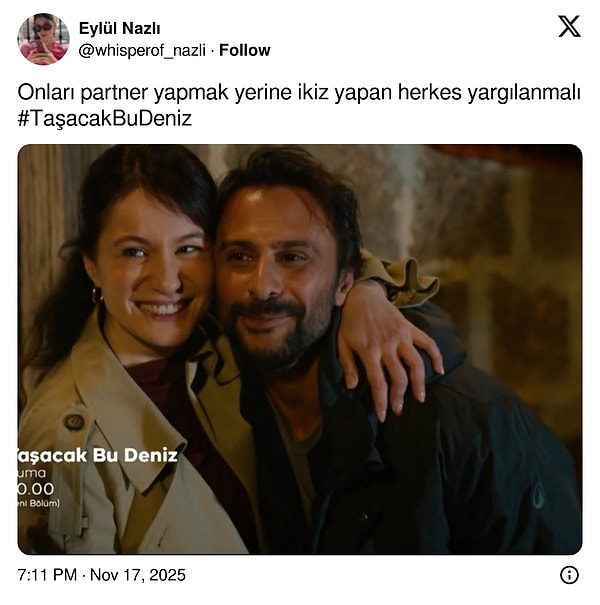Click the X logo icon
The width and height of the screenshot is (600, 605).
click(x=569, y=26)
